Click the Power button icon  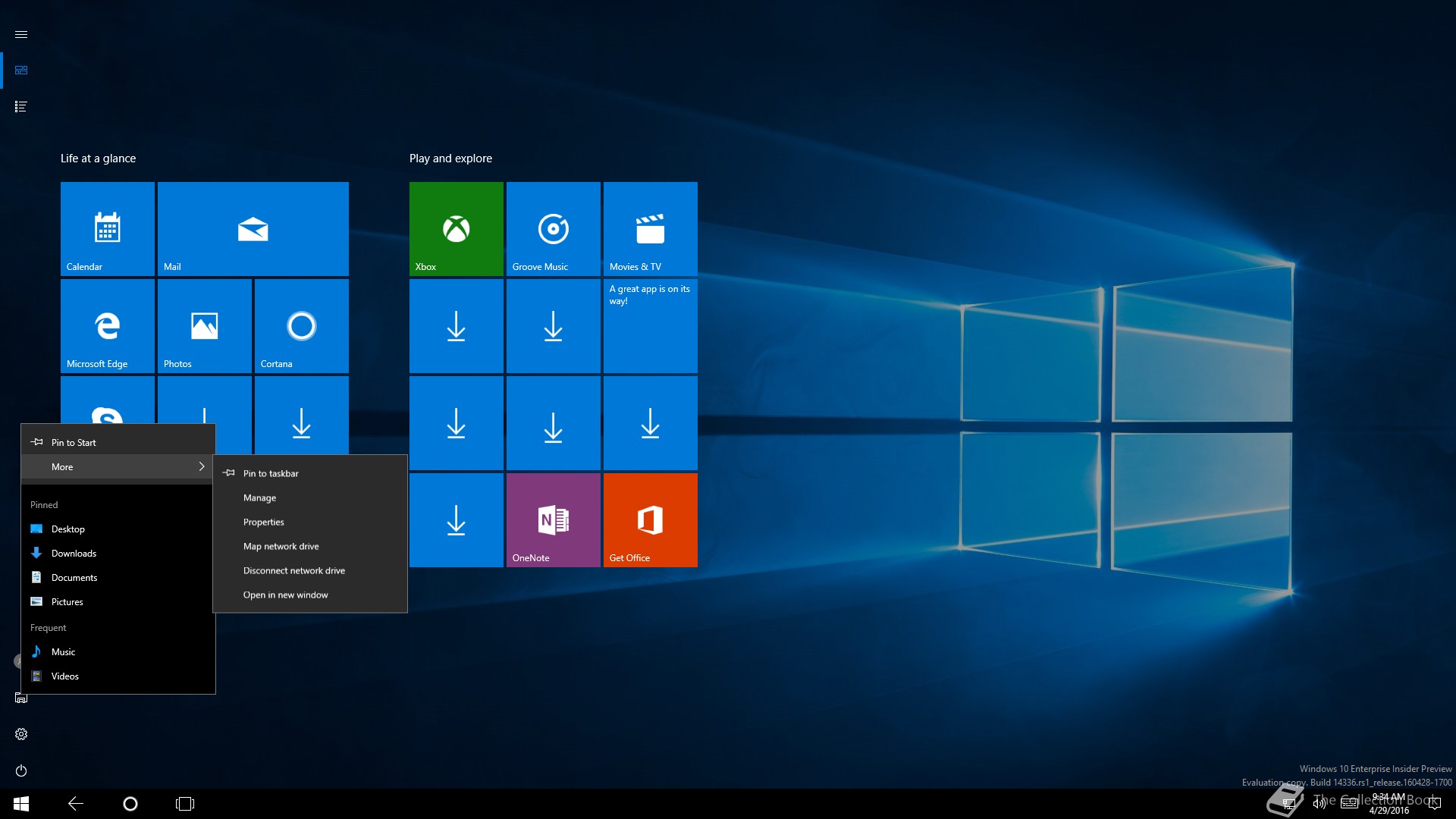[21, 770]
